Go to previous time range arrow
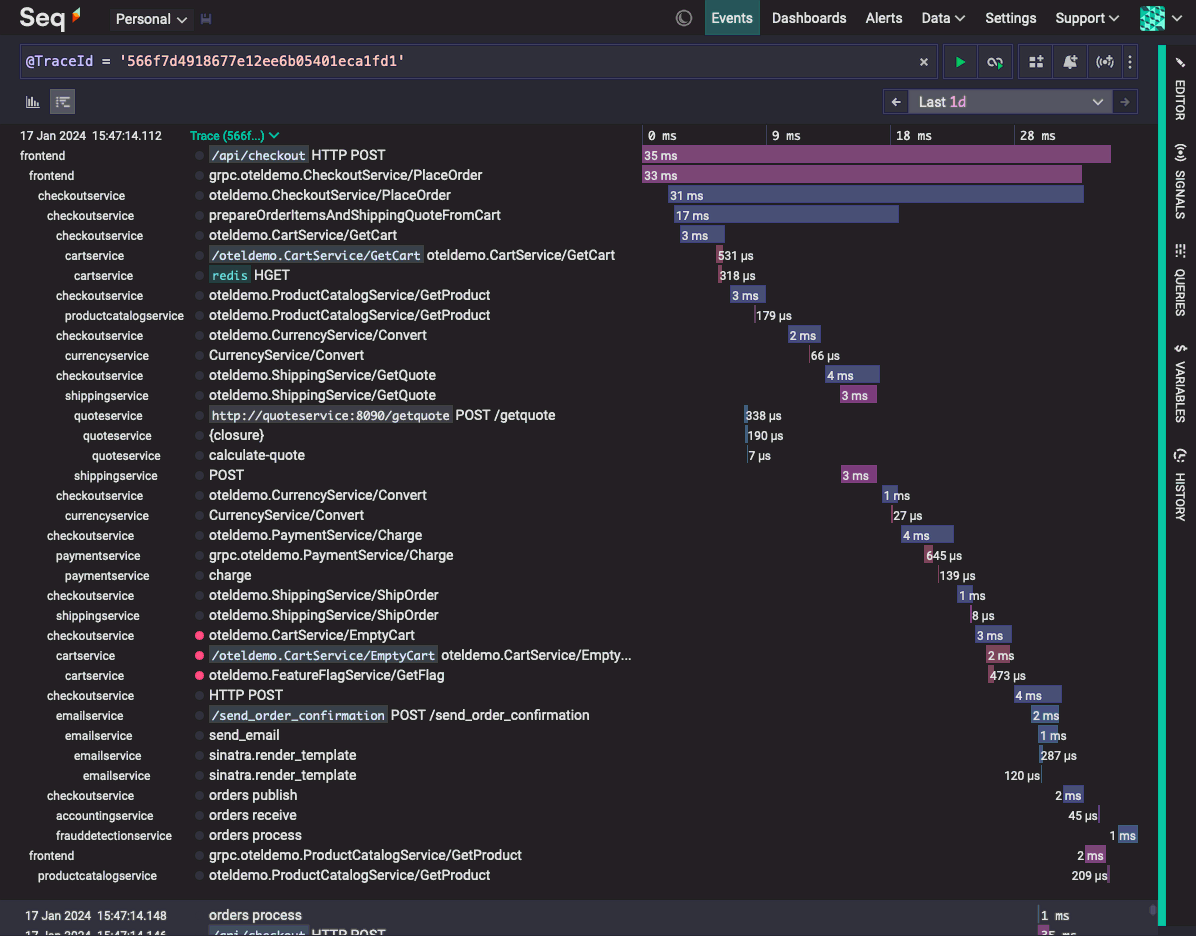The width and height of the screenshot is (1196, 936). click(x=895, y=101)
